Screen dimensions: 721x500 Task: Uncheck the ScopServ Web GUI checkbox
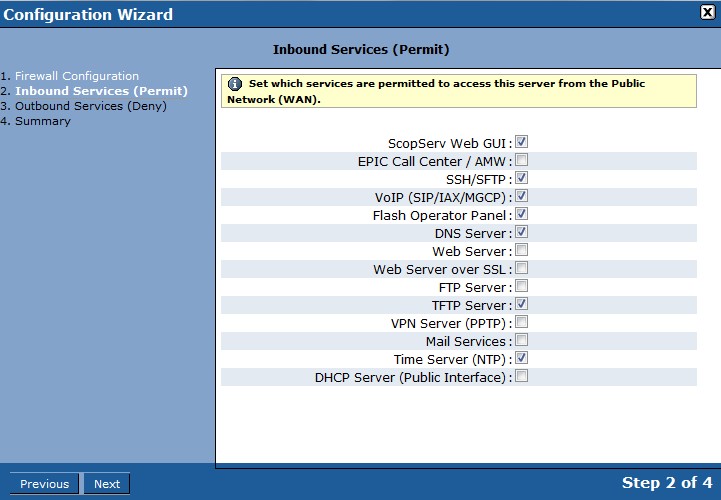(x=521, y=142)
